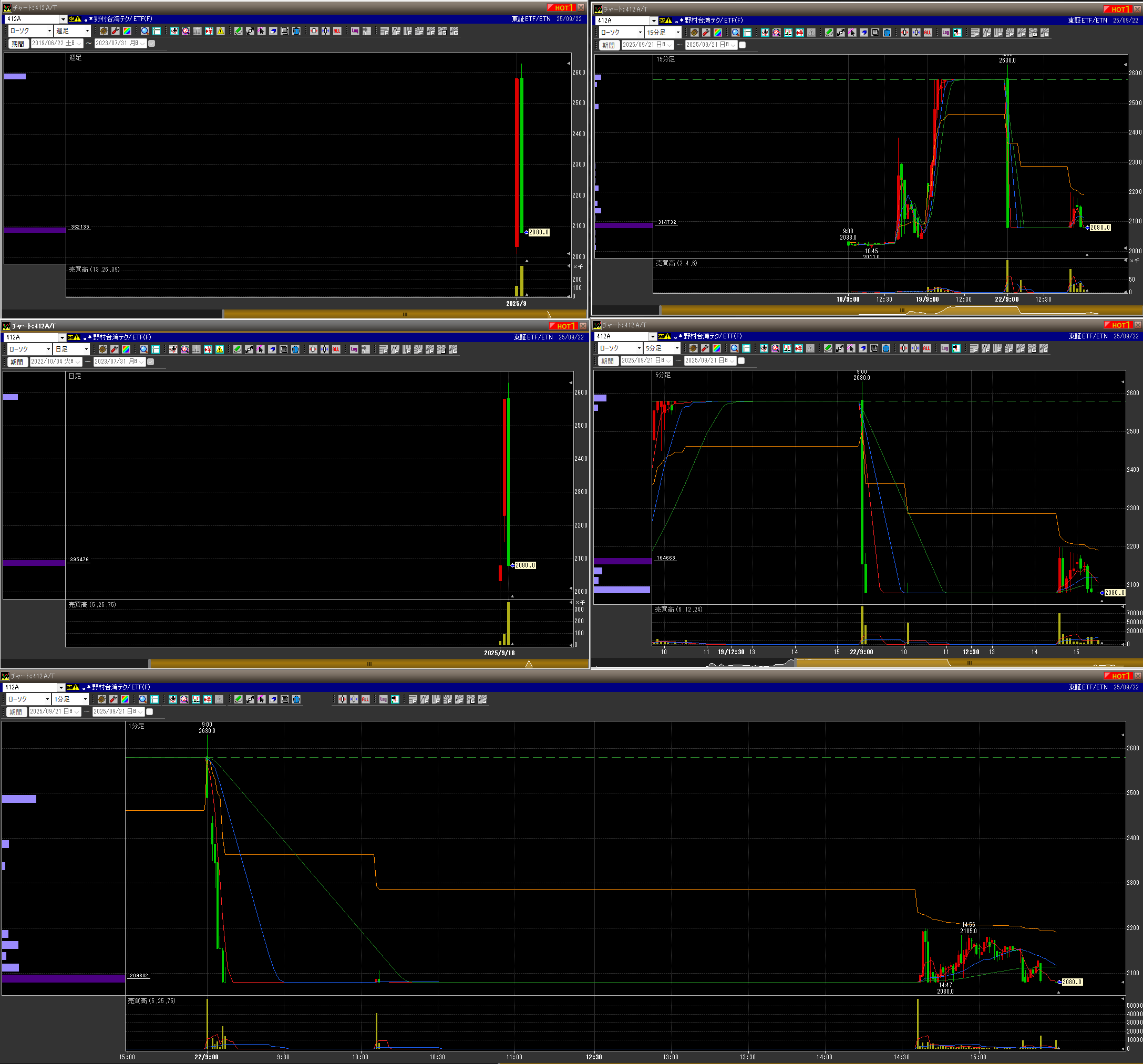Open the 15分足 timeframe dropdown
Viewport: 1143px width, 1064px height.
[678, 33]
